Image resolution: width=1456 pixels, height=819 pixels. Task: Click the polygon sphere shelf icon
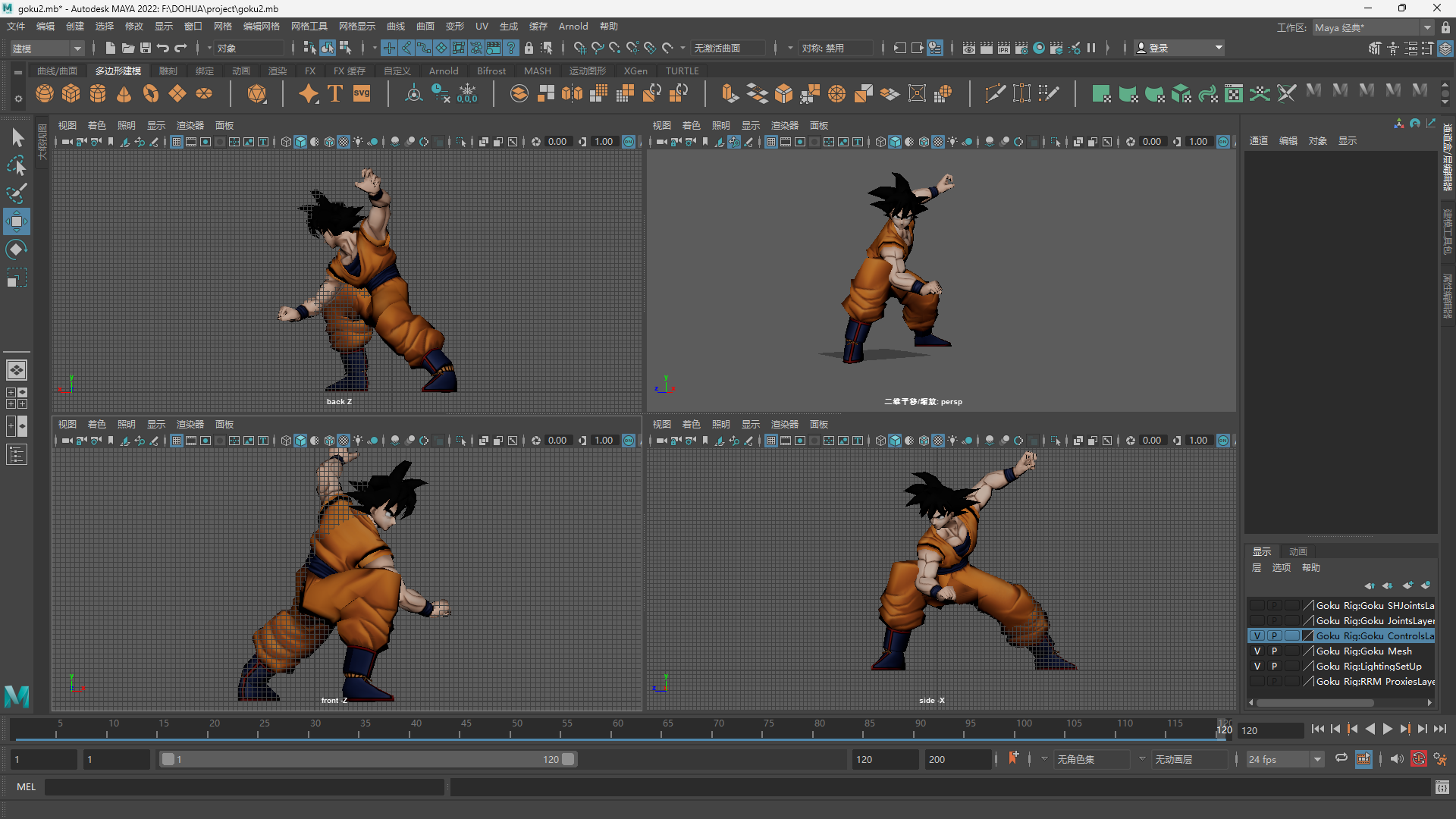tap(45, 93)
